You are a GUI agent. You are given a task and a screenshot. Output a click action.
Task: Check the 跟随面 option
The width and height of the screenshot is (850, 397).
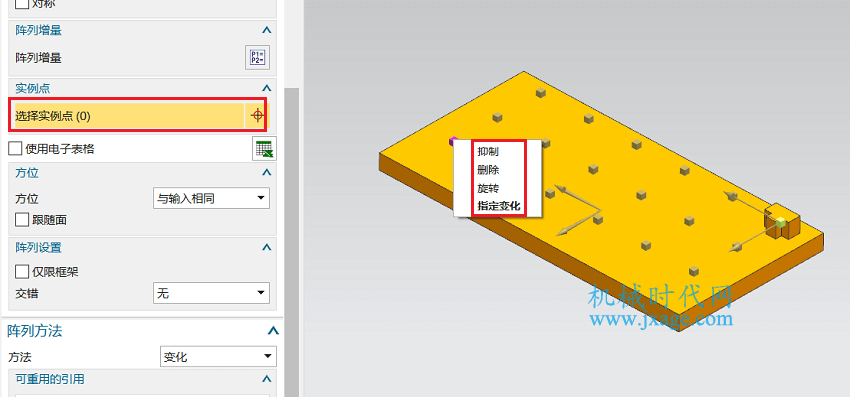pos(22,220)
